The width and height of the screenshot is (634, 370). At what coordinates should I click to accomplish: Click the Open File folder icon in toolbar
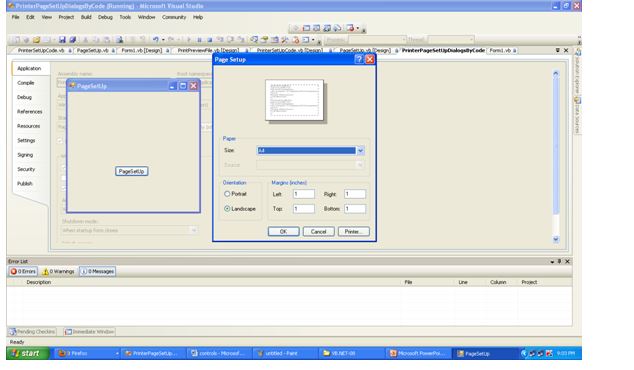[36, 40]
